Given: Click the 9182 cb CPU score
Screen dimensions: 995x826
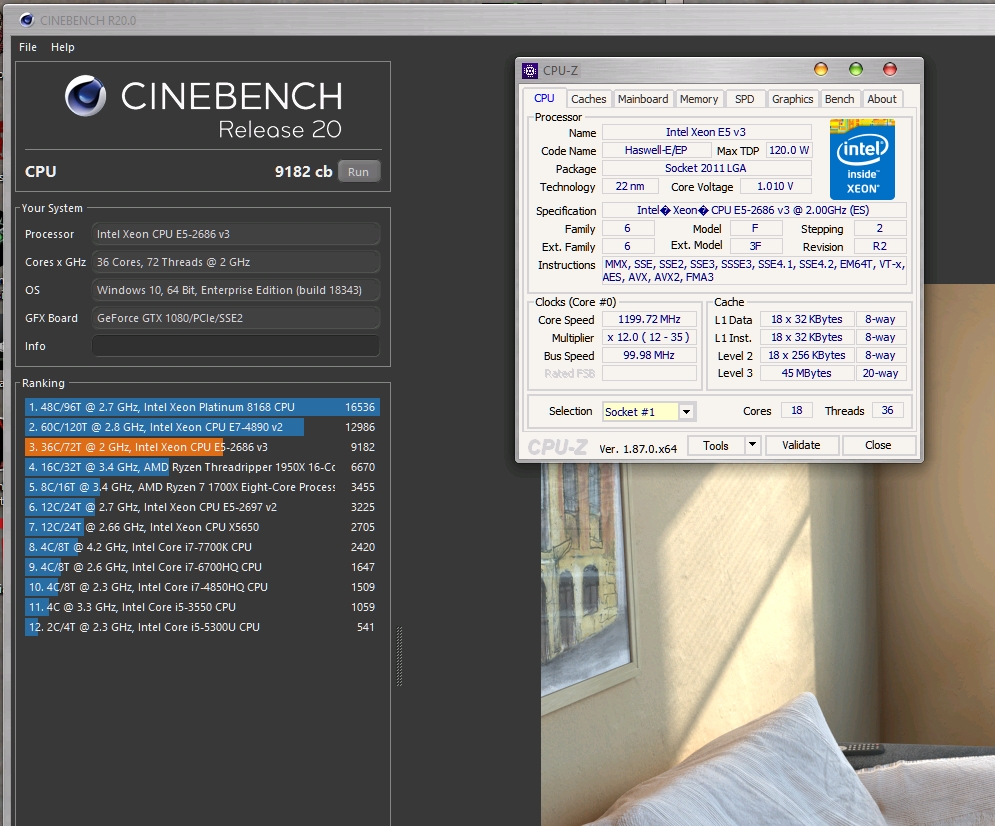Looking at the screenshot, I should tap(303, 172).
